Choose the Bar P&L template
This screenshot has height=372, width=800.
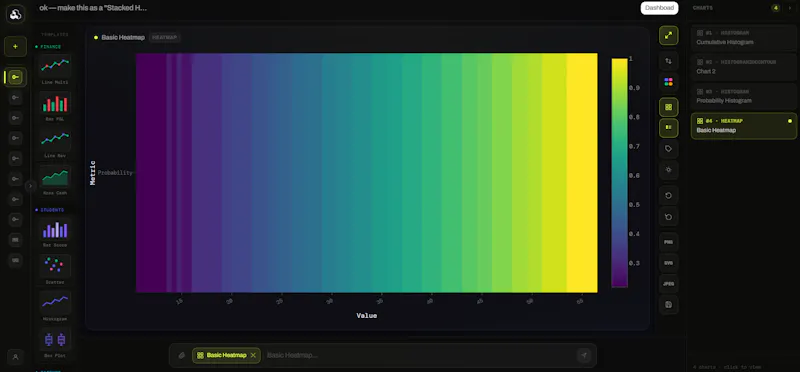(x=55, y=107)
